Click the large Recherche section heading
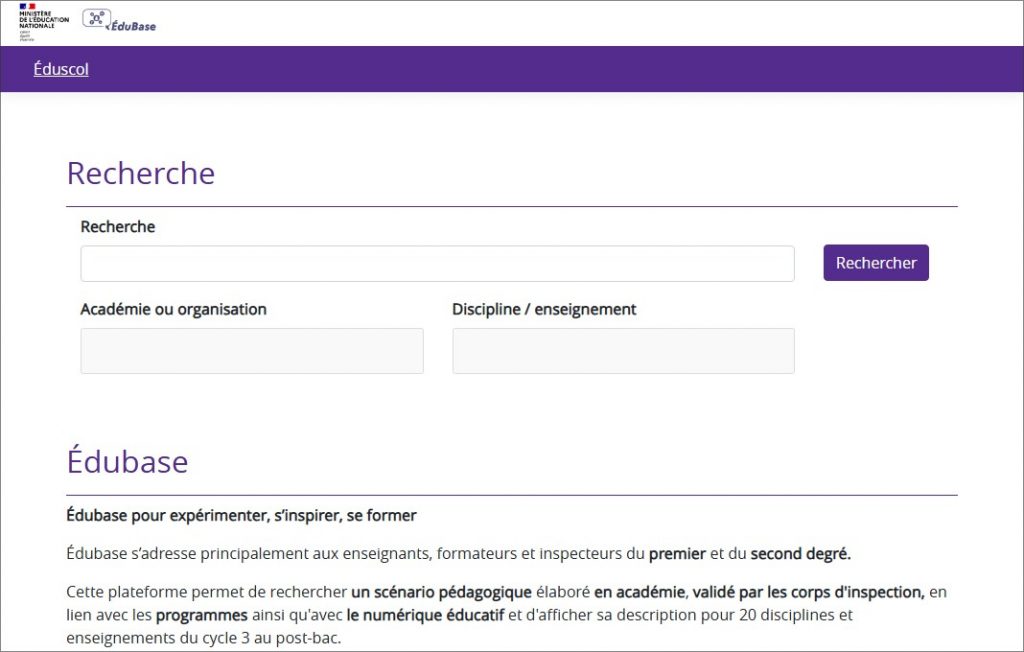 click(x=141, y=173)
